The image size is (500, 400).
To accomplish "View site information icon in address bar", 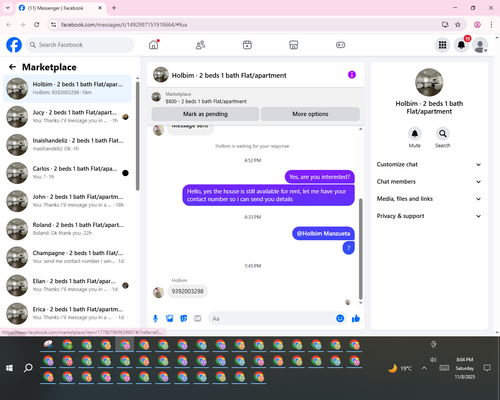I will (53, 25).
